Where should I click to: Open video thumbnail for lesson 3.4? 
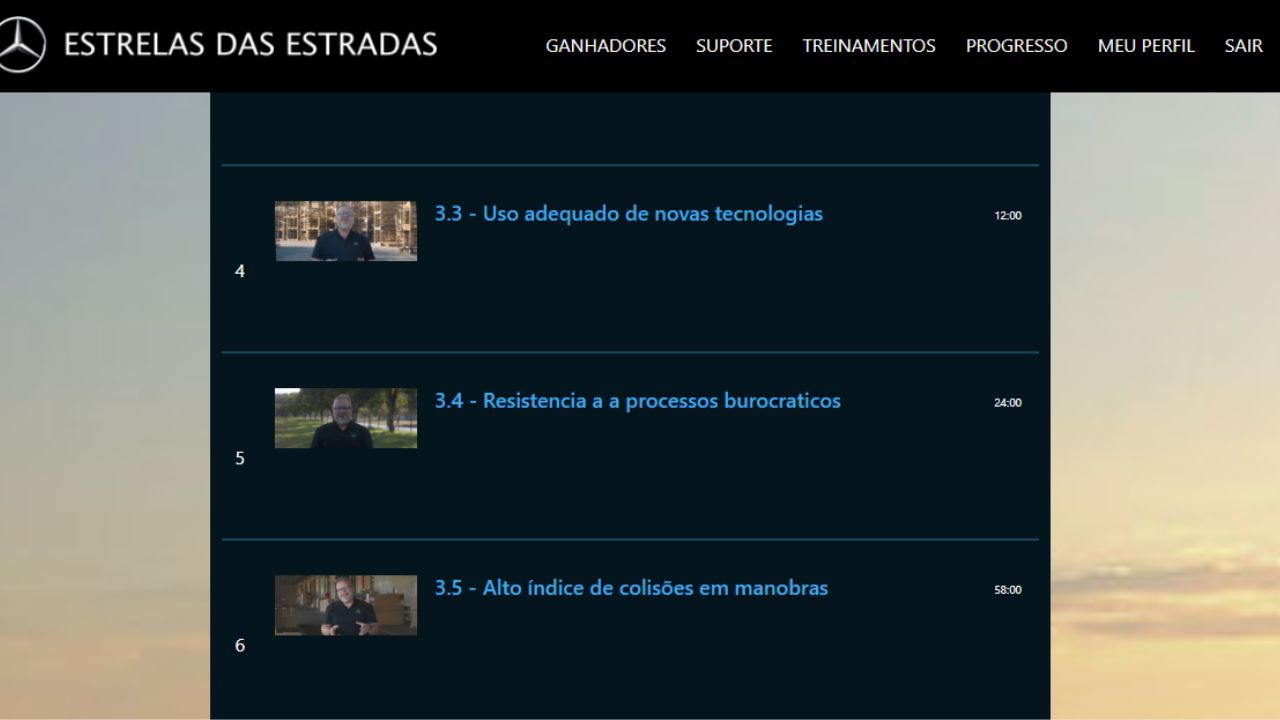[x=346, y=418]
